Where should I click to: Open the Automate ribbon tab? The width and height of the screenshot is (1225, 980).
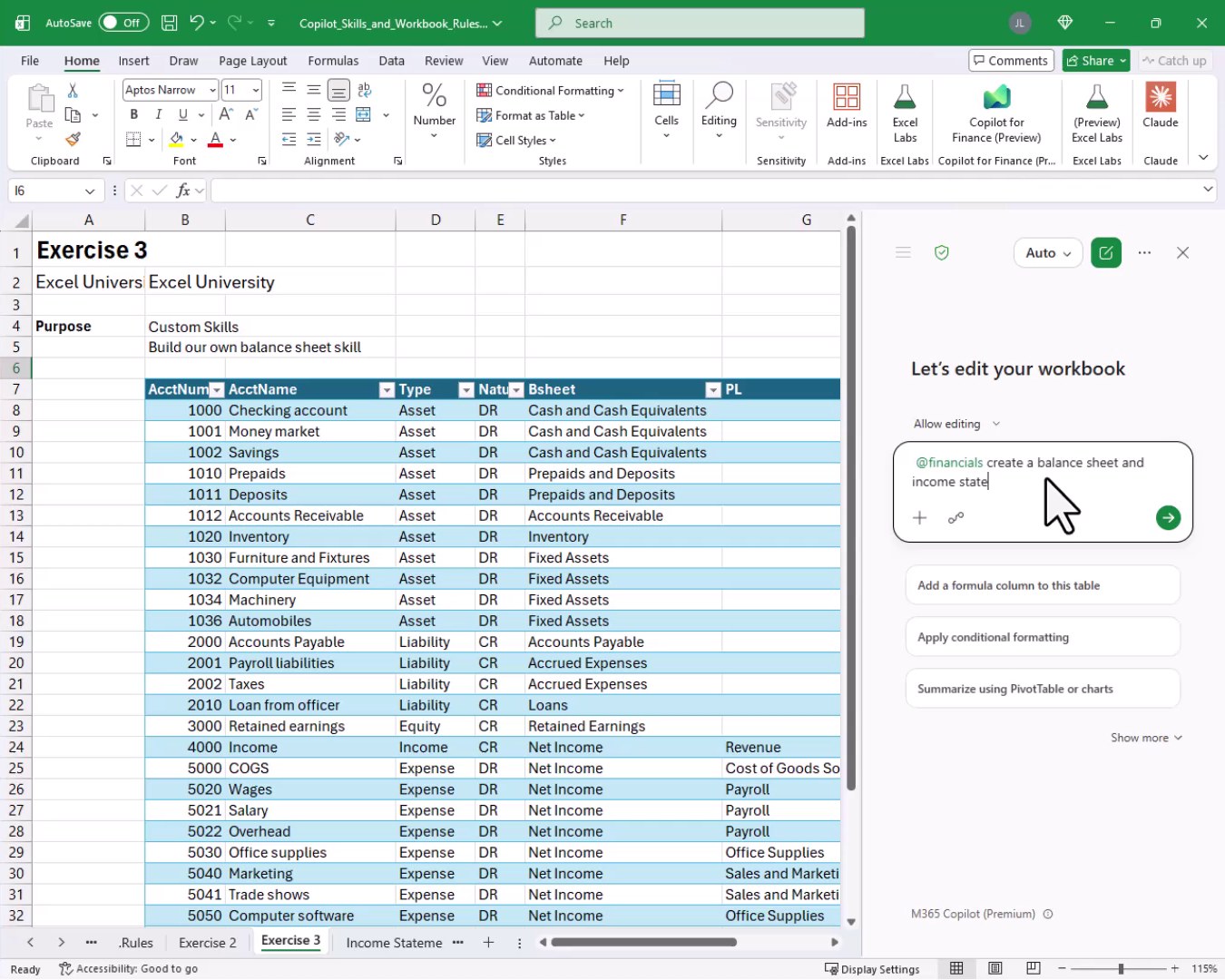[555, 61]
